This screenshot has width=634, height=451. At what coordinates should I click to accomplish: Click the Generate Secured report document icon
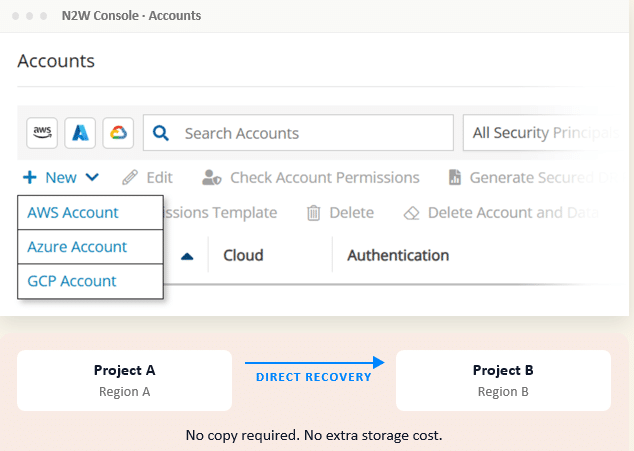(x=455, y=177)
